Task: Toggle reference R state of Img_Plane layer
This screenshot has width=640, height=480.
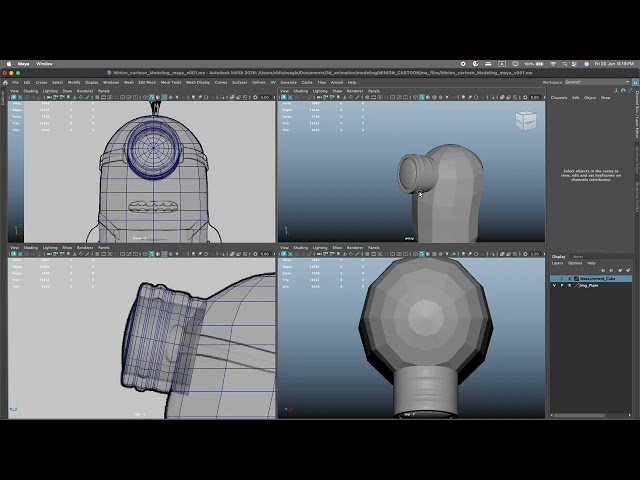Action: pos(569,286)
